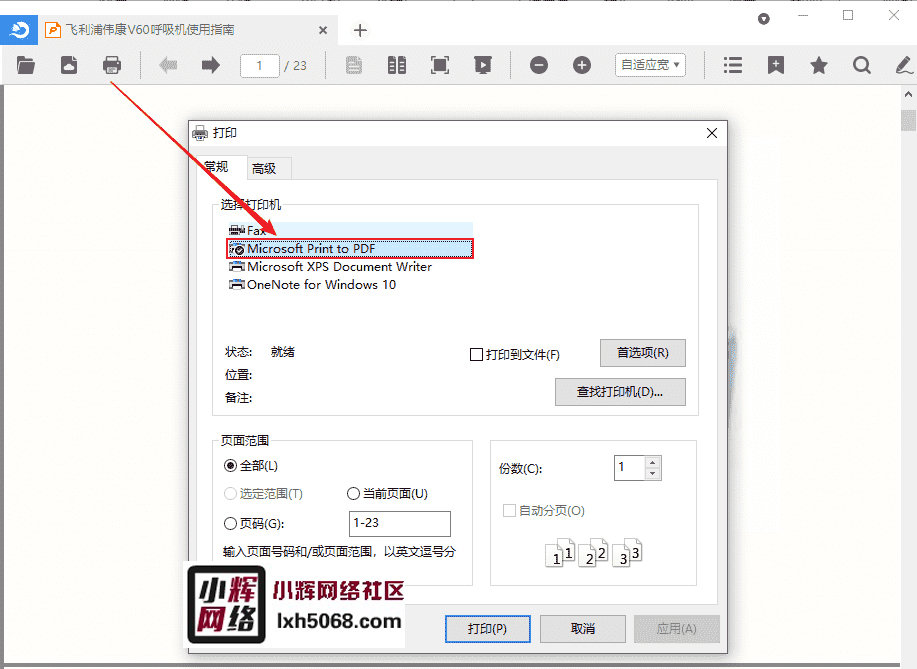Increase copies with the up stepper arrow
Viewport: 917px width, 669px height.
pos(653,462)
